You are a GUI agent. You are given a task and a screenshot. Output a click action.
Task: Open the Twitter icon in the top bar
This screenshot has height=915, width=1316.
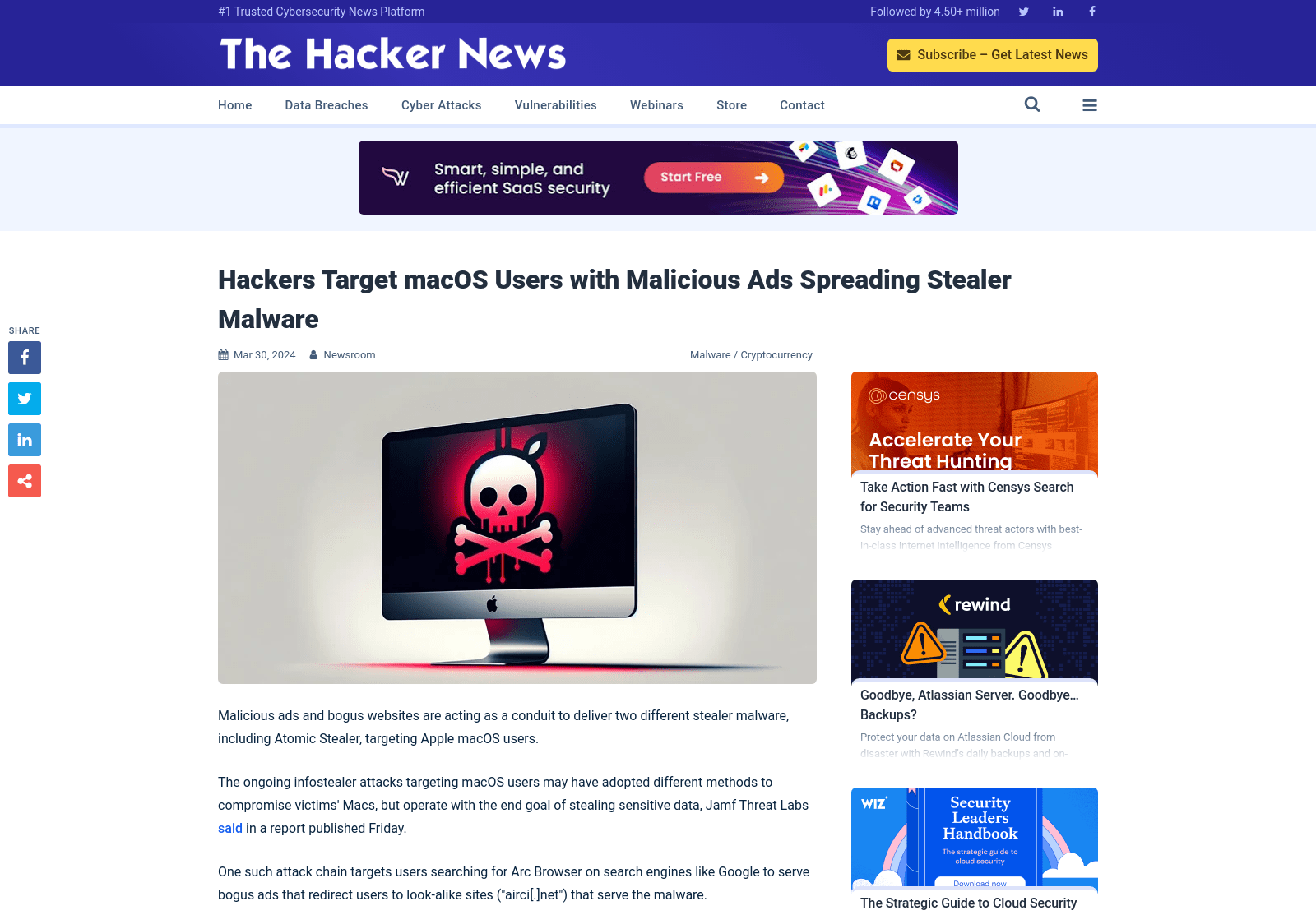(1024, 12)
